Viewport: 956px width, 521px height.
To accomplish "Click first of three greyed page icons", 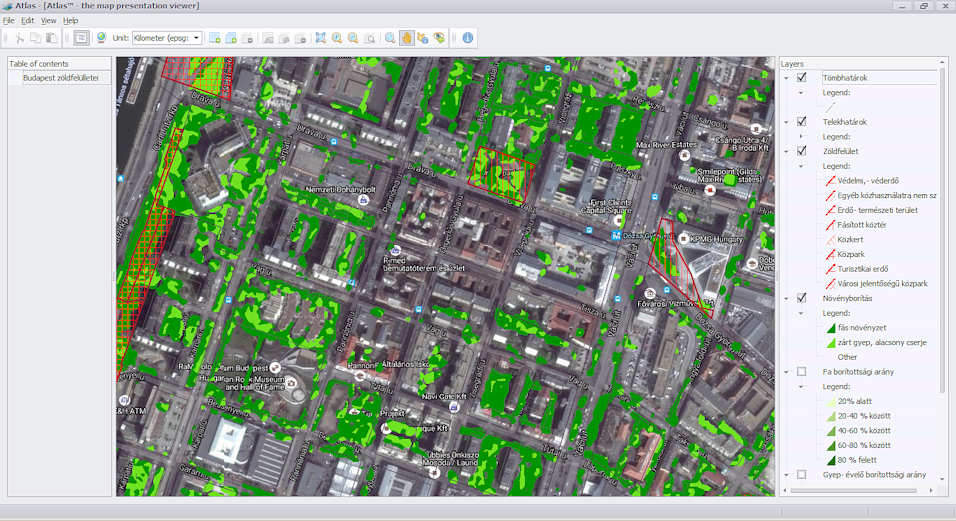I will (268, 38).
